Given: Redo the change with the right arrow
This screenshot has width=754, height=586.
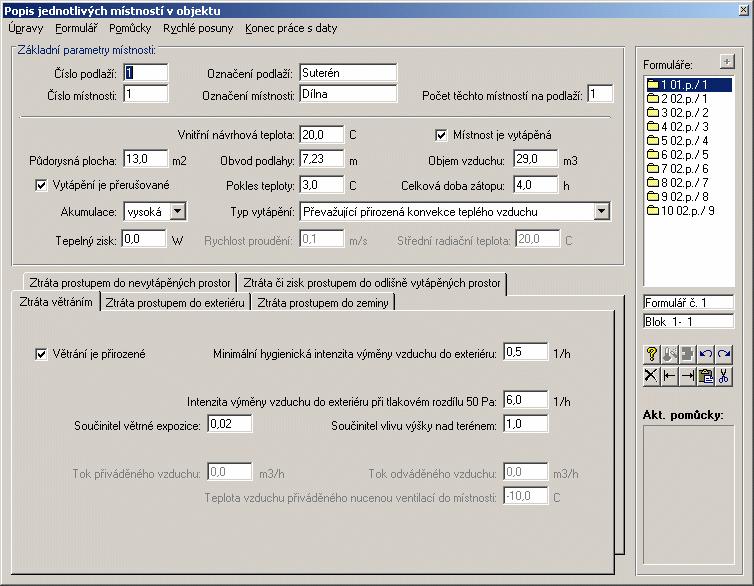Looking at the screenshot, I should pos(724,354).
